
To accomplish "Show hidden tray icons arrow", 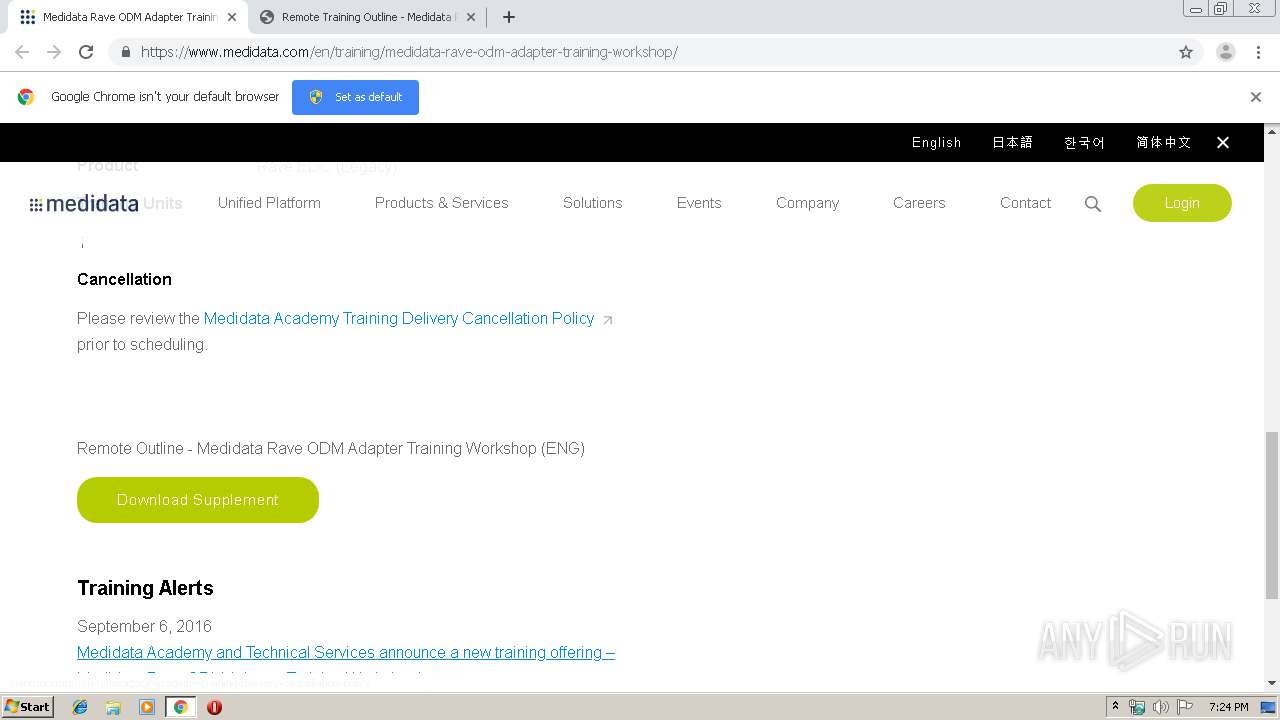I will [x=1115, y=707].
